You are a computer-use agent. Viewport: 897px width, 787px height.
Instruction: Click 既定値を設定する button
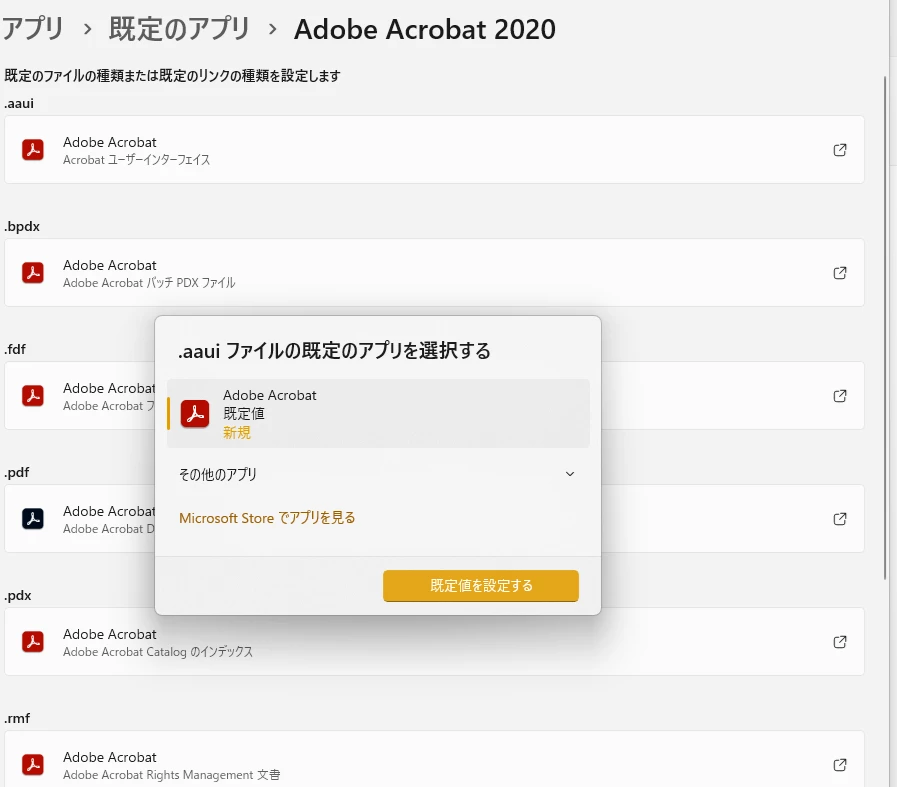tap(481, 586)
